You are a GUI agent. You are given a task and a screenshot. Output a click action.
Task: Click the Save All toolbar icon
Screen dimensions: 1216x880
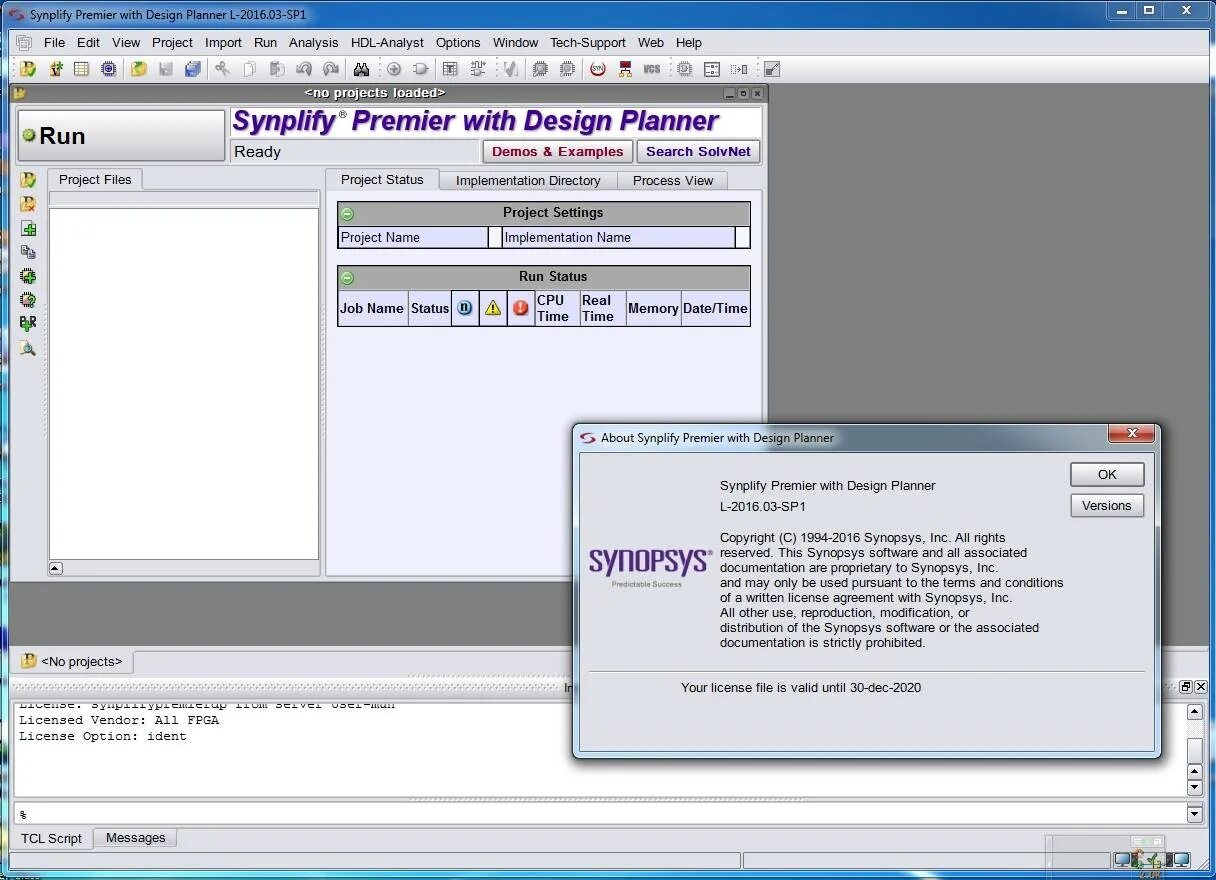(193, 69)
